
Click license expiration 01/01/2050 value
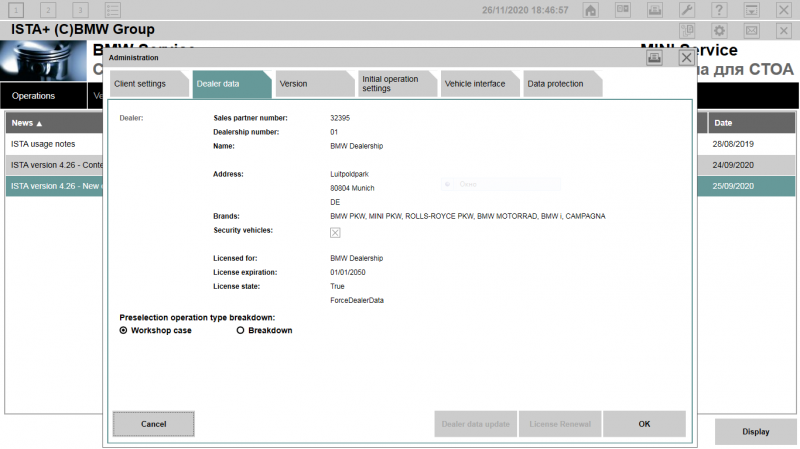coord(348,272)
